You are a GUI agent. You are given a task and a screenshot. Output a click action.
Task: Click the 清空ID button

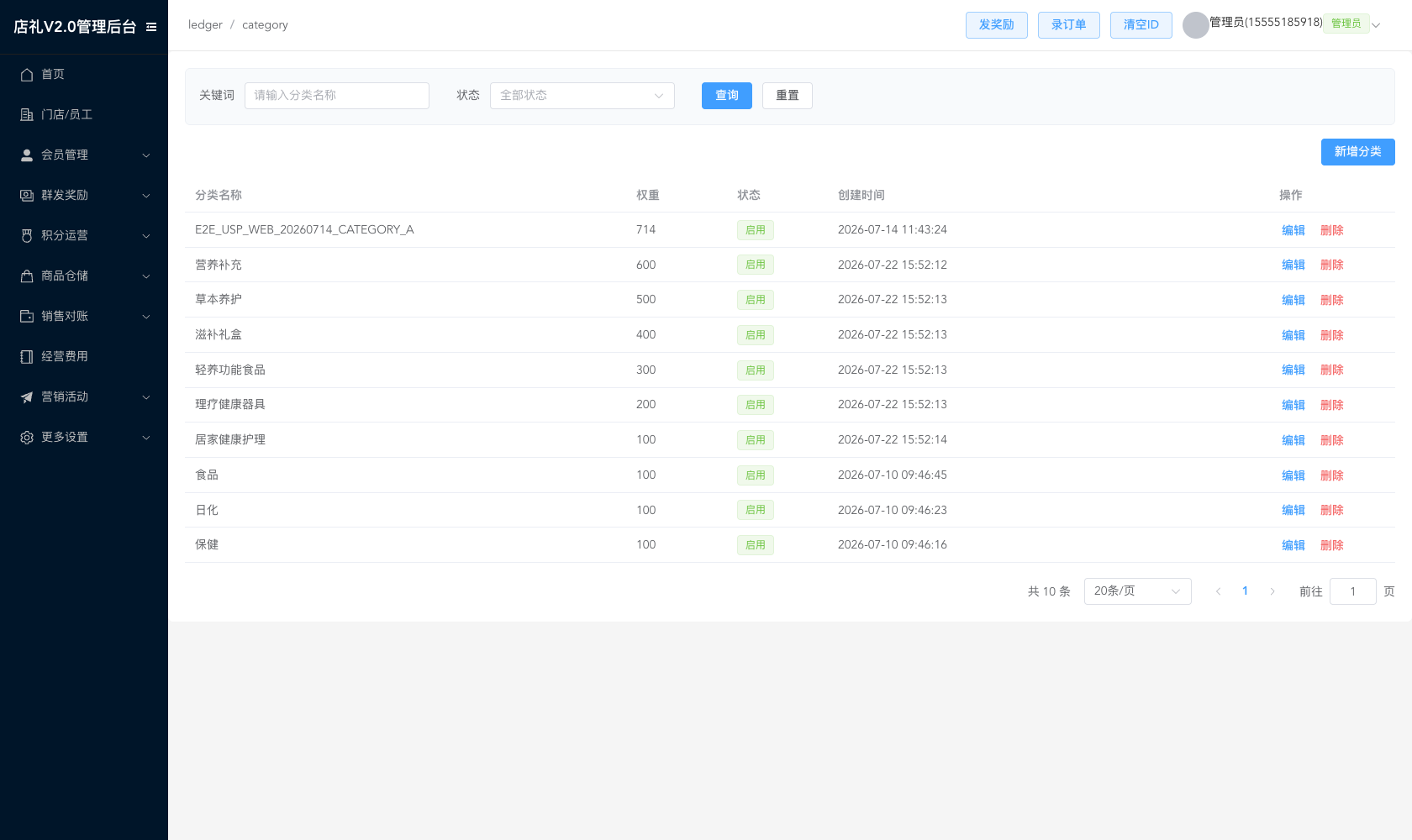pyautogui.click(x=1141, y=25)
